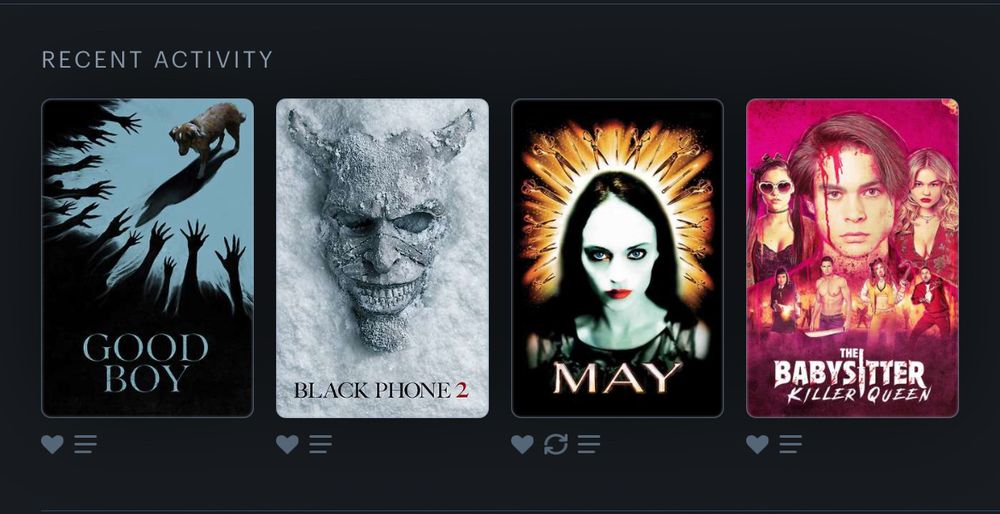Click the heart icon under Black Phone 2
This screenshot has width=1000, height=514.
(287, 444)
